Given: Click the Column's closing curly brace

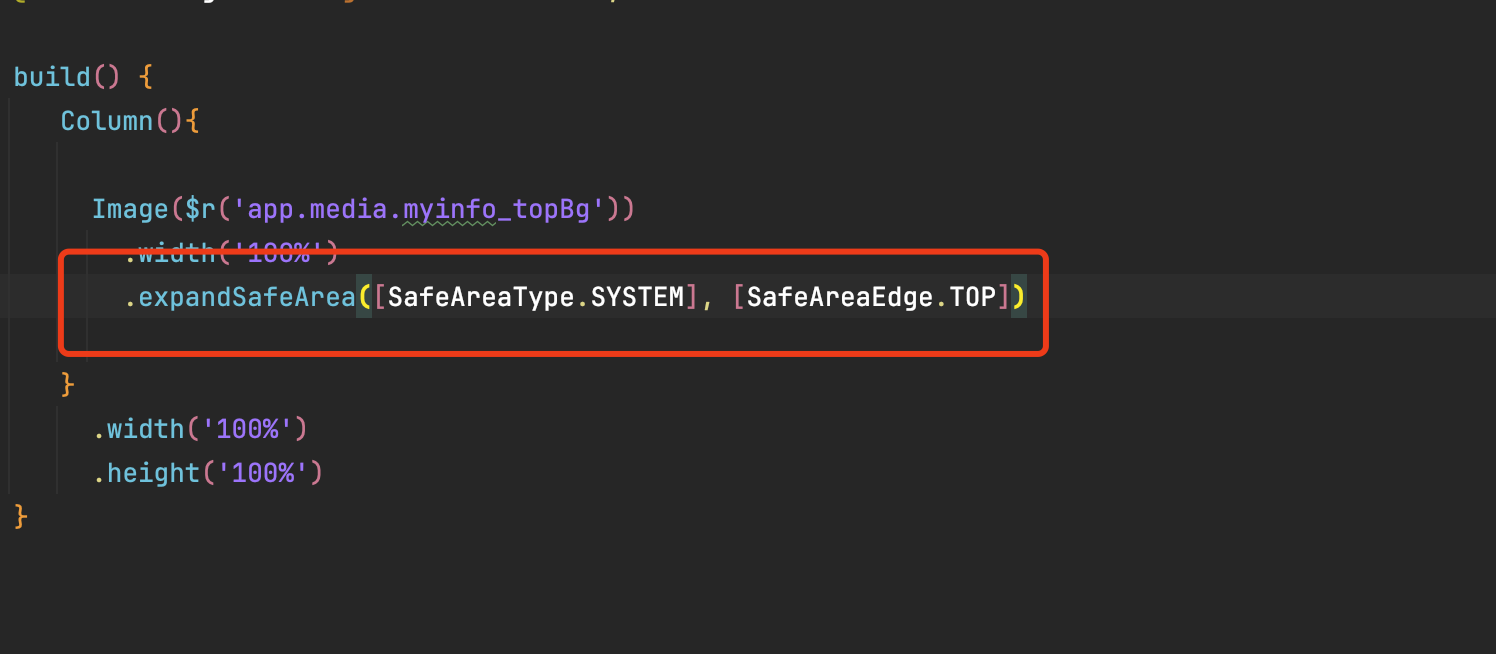Looking at the screenshot, I should click(x=68, y=384).
